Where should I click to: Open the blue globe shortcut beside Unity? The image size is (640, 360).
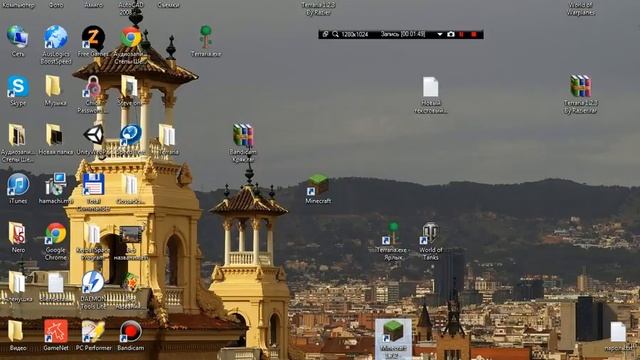click(131, 135)
